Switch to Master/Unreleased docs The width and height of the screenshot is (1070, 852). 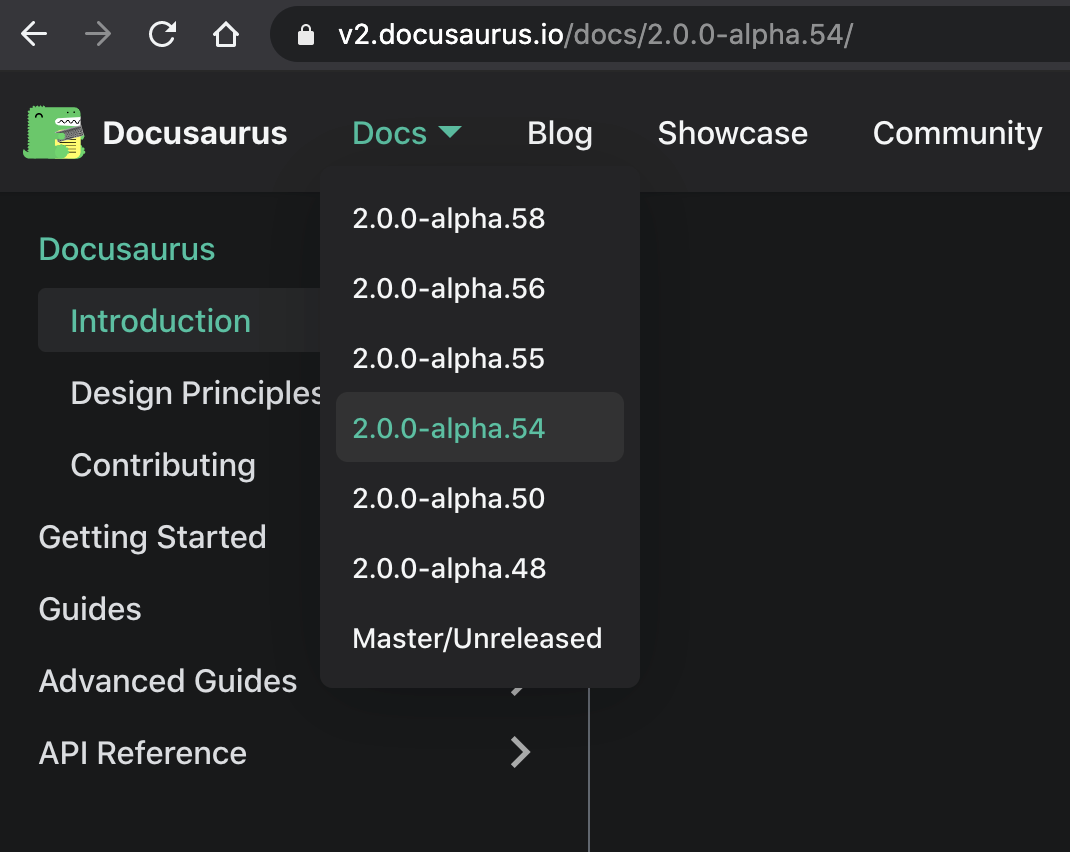477,638
